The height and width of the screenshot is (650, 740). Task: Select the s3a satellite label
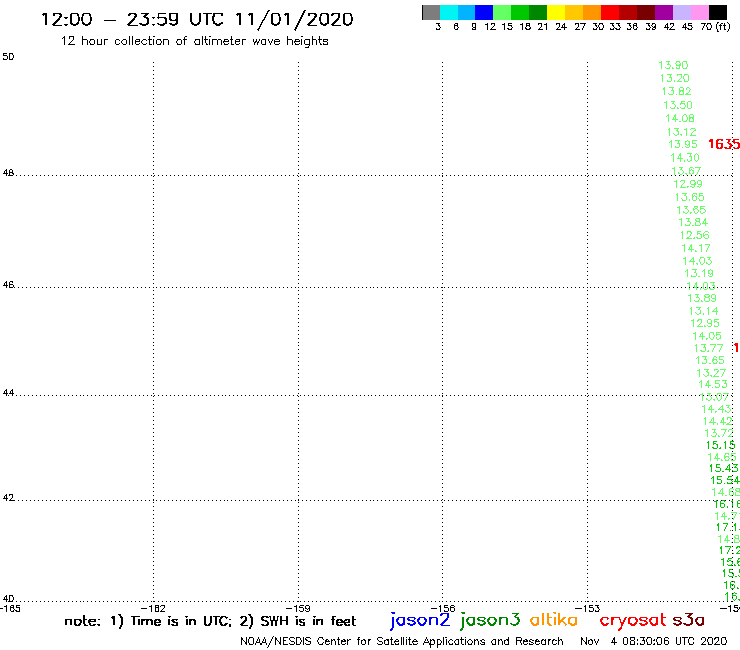689,620
